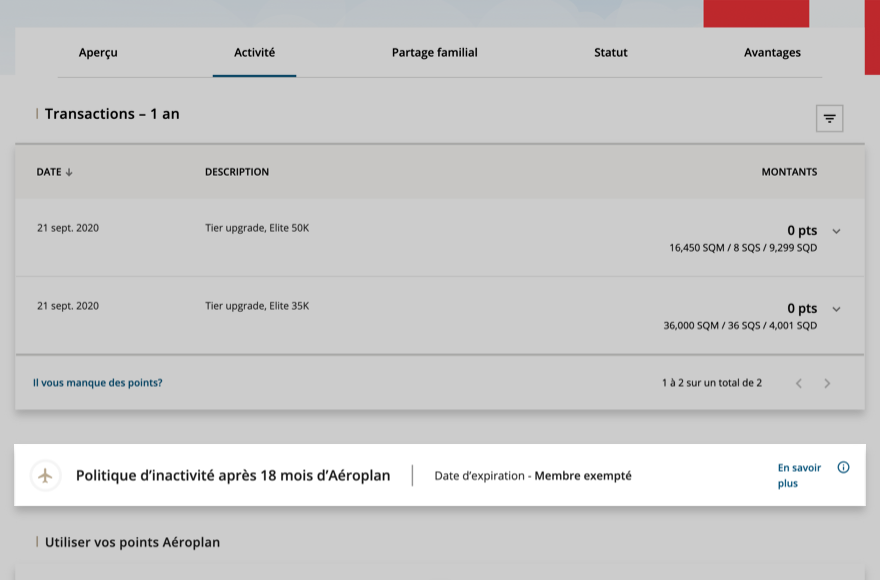This screenshot has height=580, width=880.
Task: Switch to the Aperçu tab
Action: coord(98,53)
